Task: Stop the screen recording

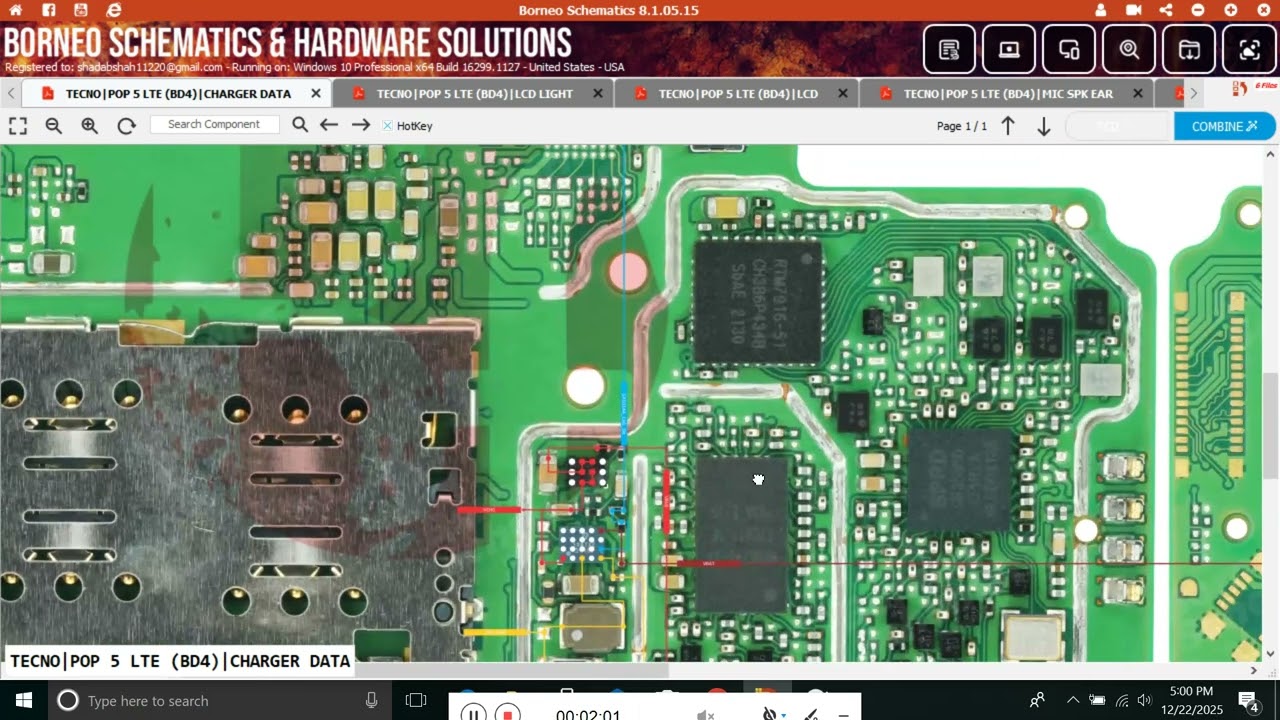Action: [508, 715]
